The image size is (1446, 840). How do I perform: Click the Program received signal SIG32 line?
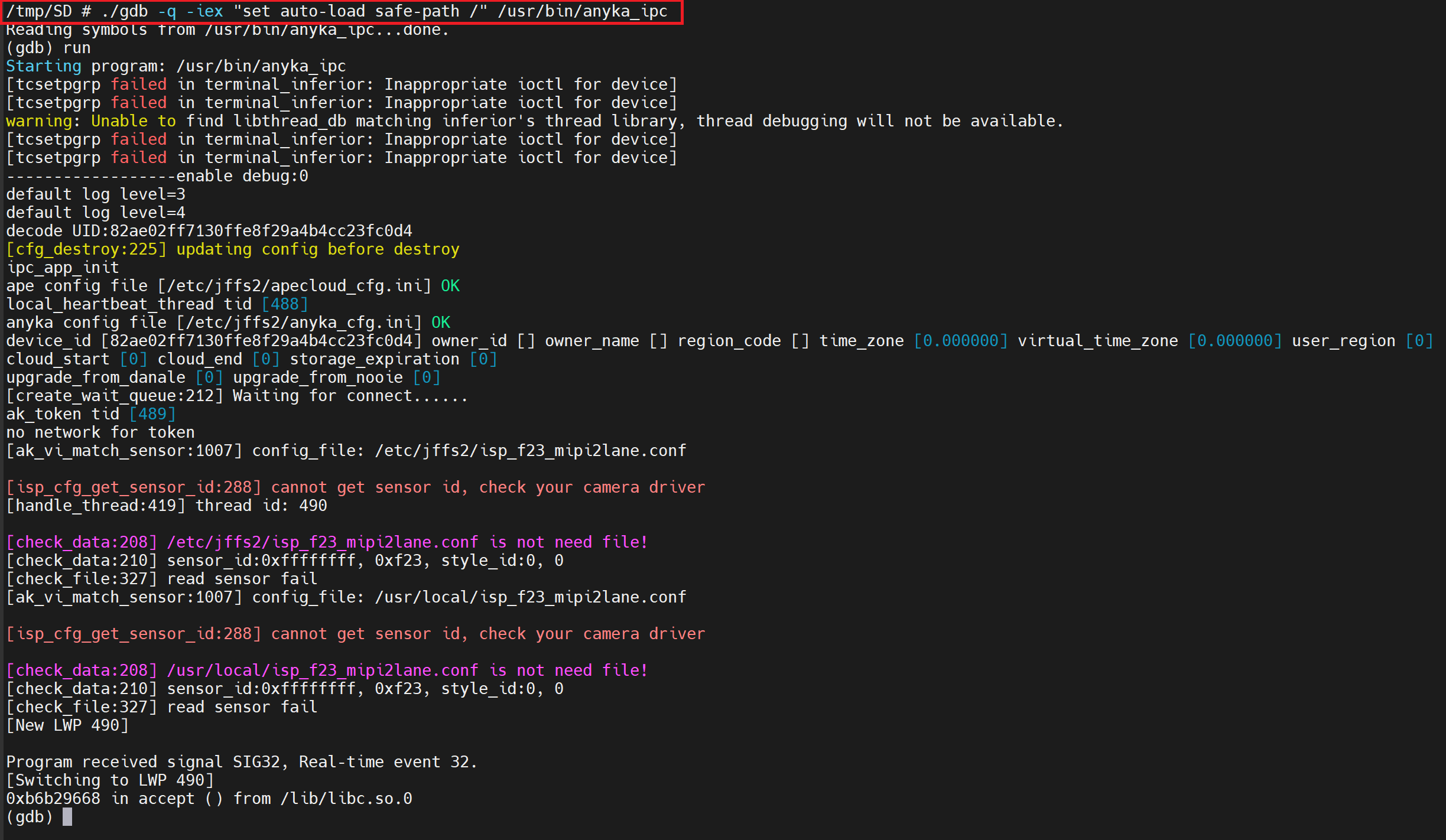(x=242, y=761)
